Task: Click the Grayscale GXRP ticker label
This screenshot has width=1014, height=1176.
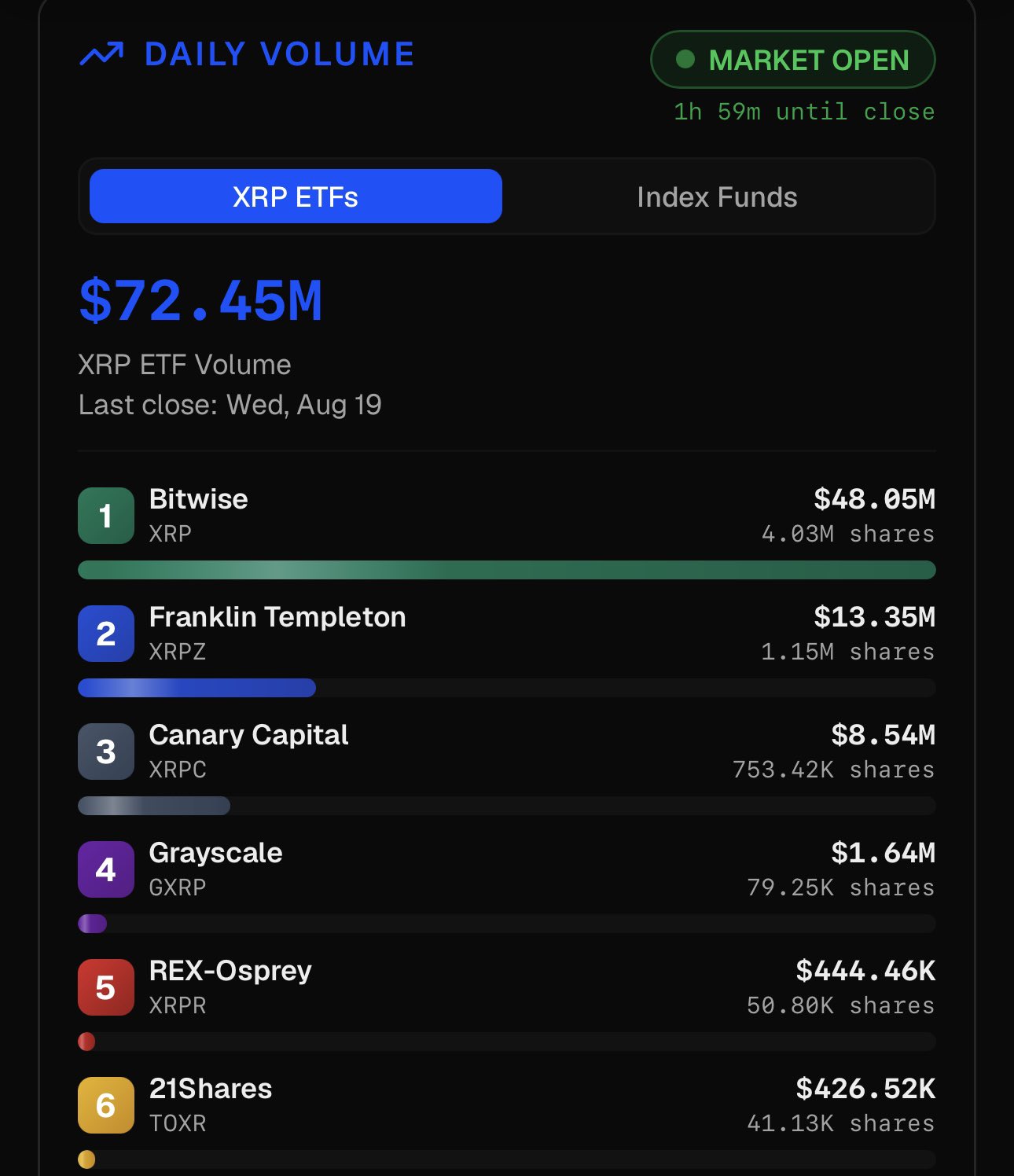Action: click(178, 888)
